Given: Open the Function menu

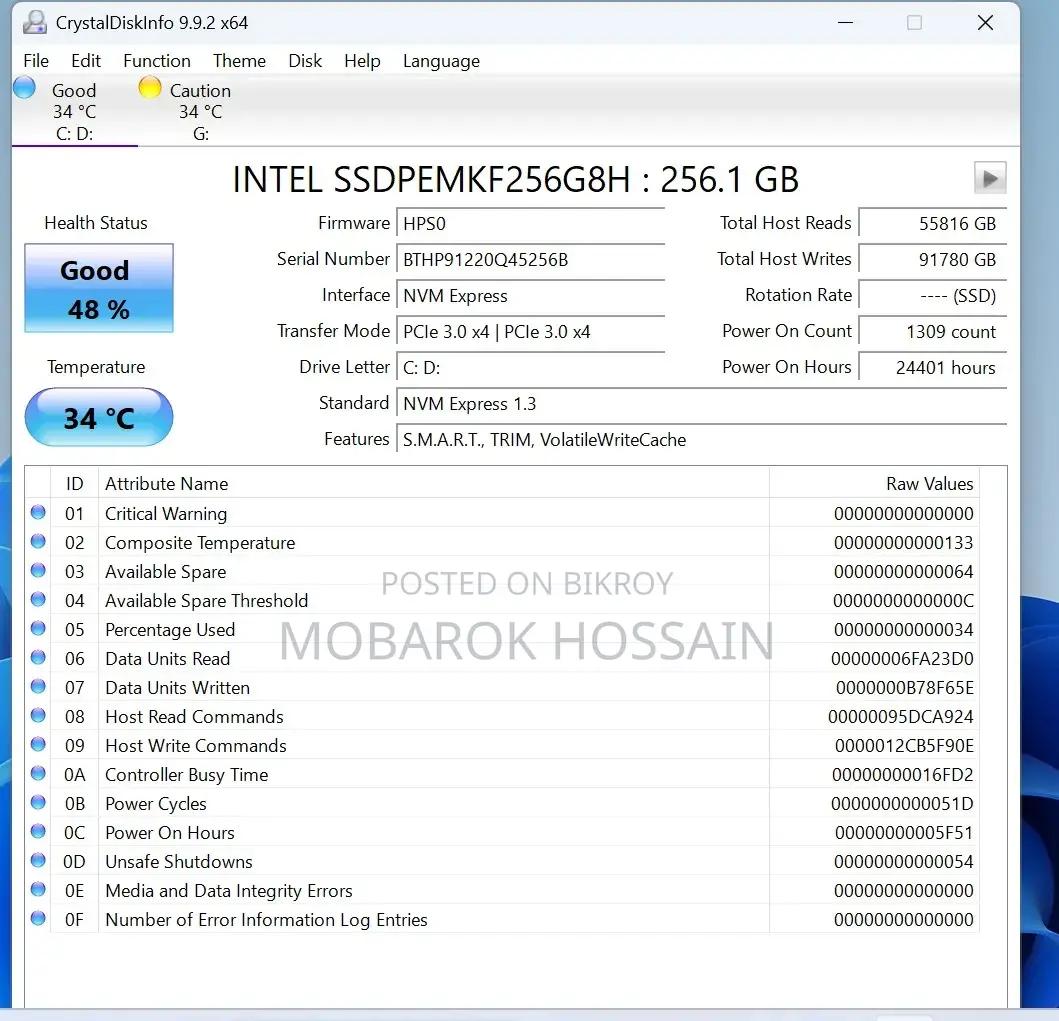Looking at the screenshot, I should 157,61.
